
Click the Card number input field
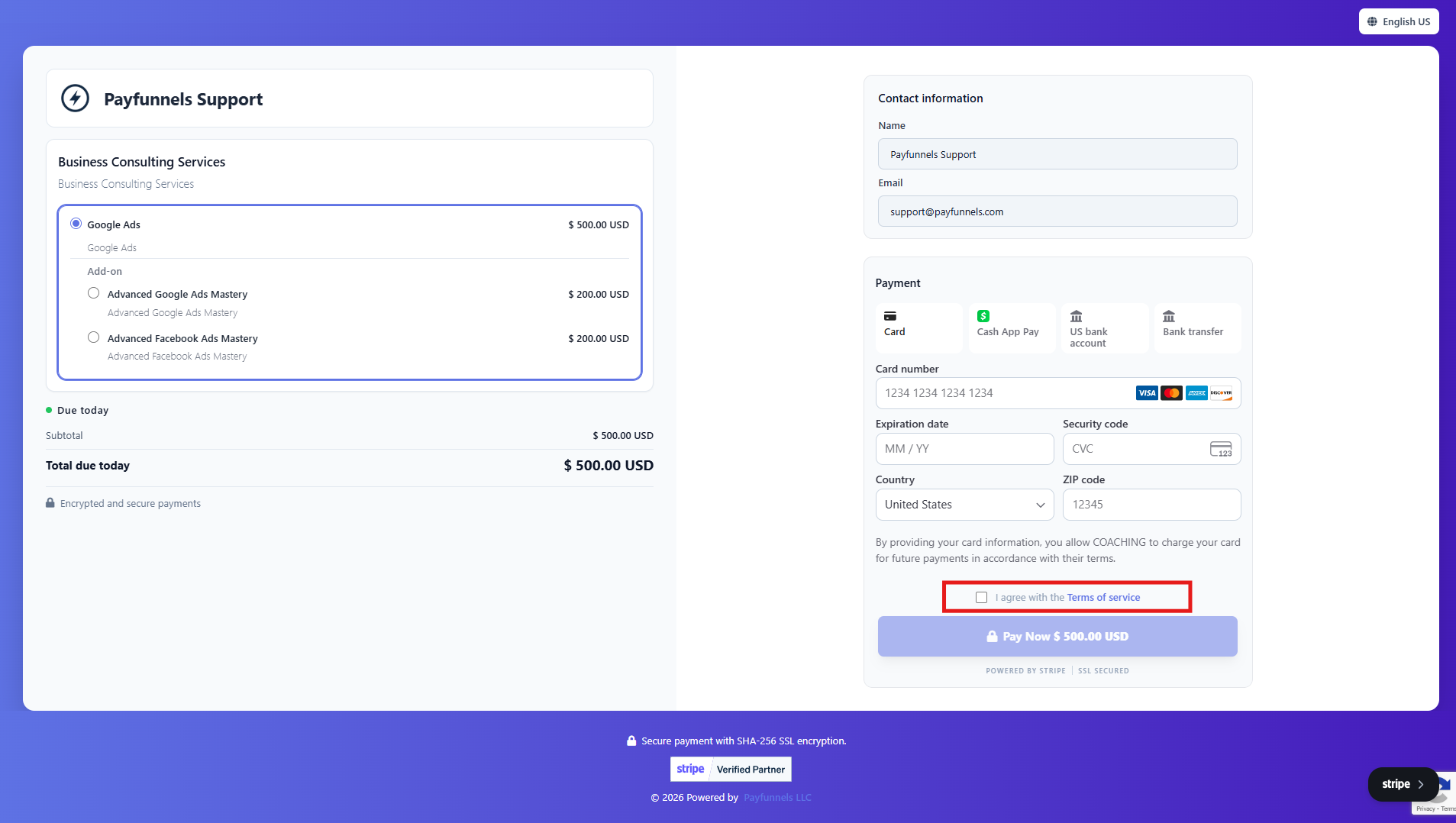click(x=1058, y=393)
